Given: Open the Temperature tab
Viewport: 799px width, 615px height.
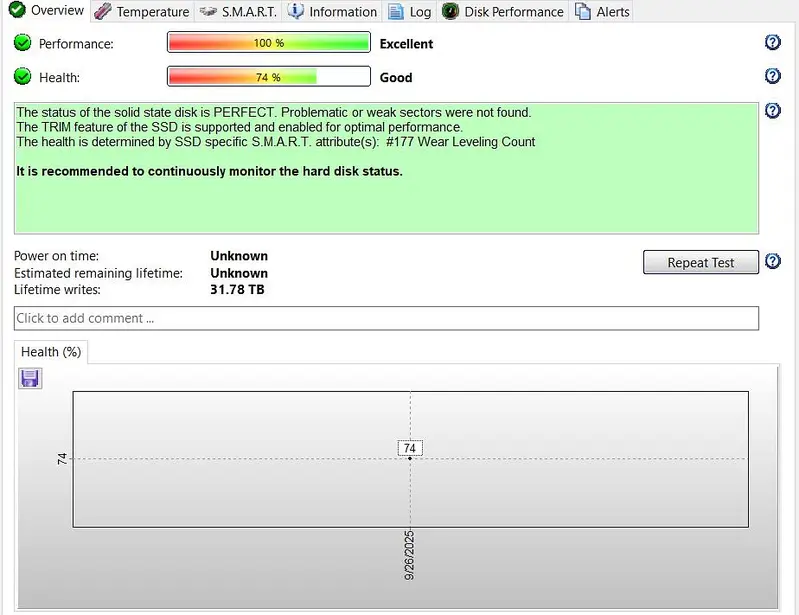Looking at the screenshot, I should 142,12.
